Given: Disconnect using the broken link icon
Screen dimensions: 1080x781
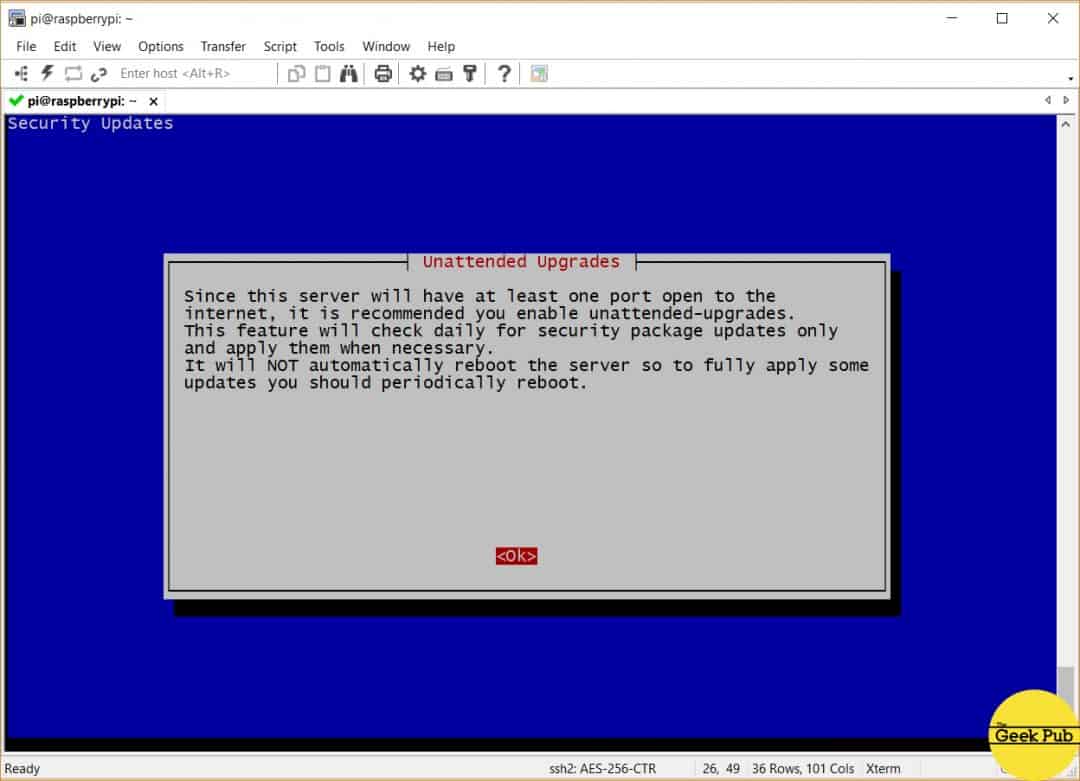Looking at the screenshot, I should coord(97,72).
